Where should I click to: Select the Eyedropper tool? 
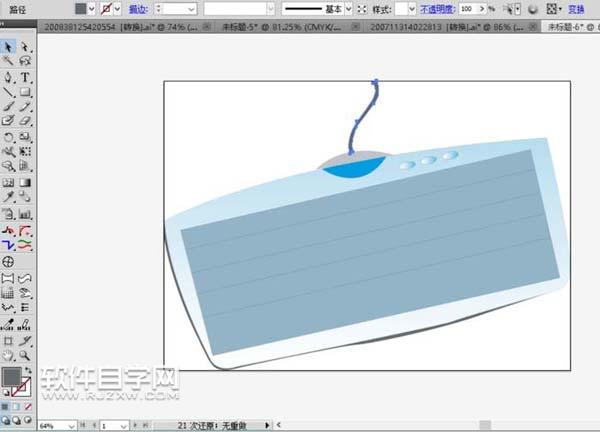pyautogui.click(x=8, y=197)
